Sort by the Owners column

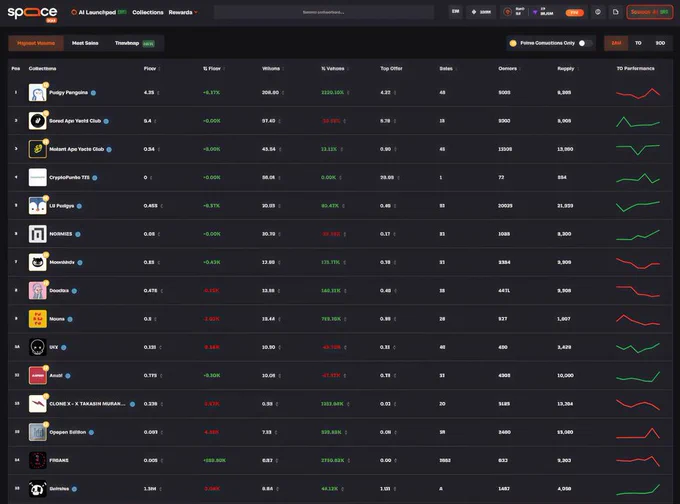509,69
